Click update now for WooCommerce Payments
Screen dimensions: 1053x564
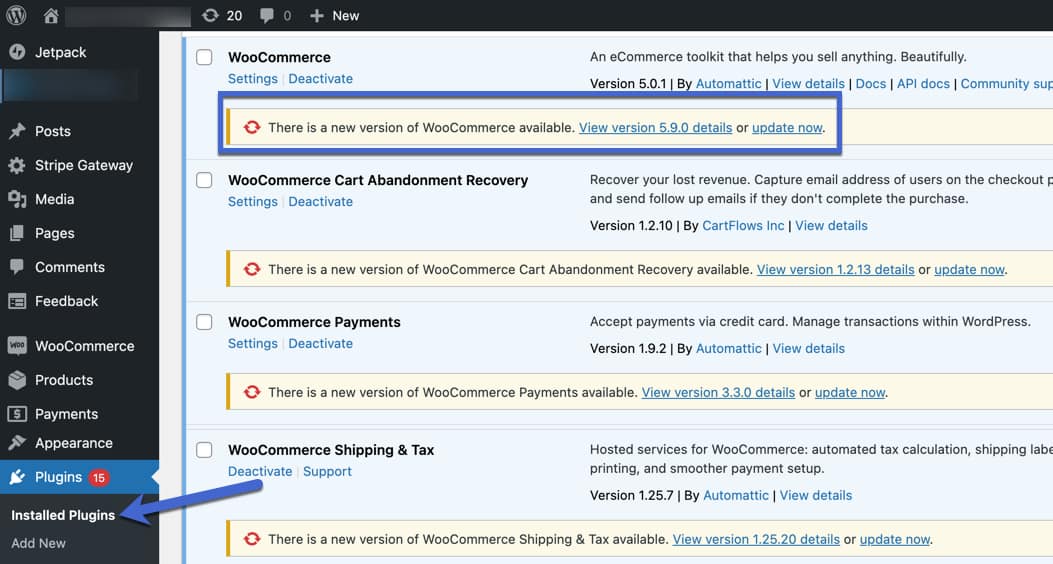[x=850, y=392]
